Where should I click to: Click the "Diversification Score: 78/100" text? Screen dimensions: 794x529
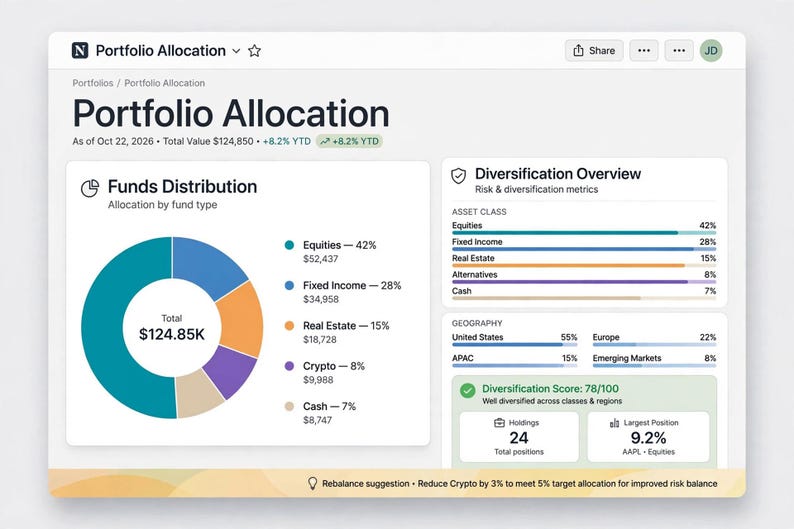click(x=550, y=389)
